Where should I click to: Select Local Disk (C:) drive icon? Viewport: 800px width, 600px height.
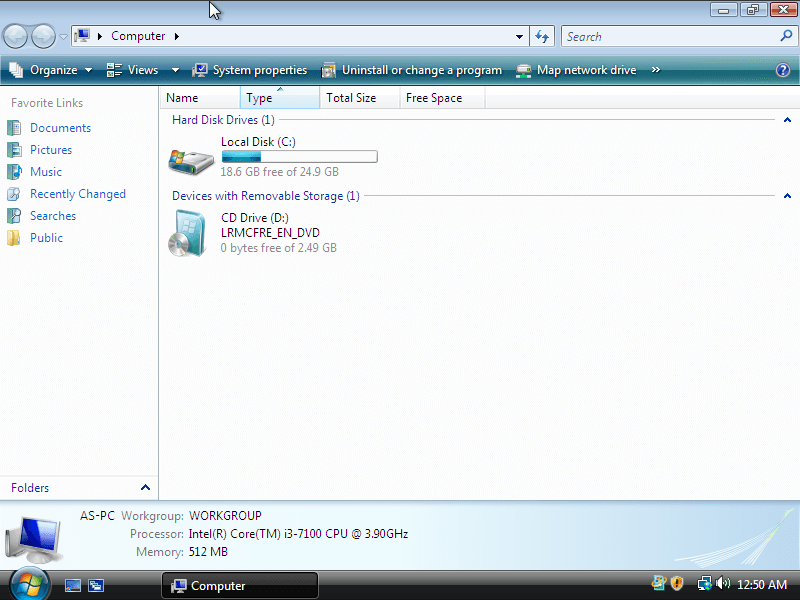(x=191, y=162)
